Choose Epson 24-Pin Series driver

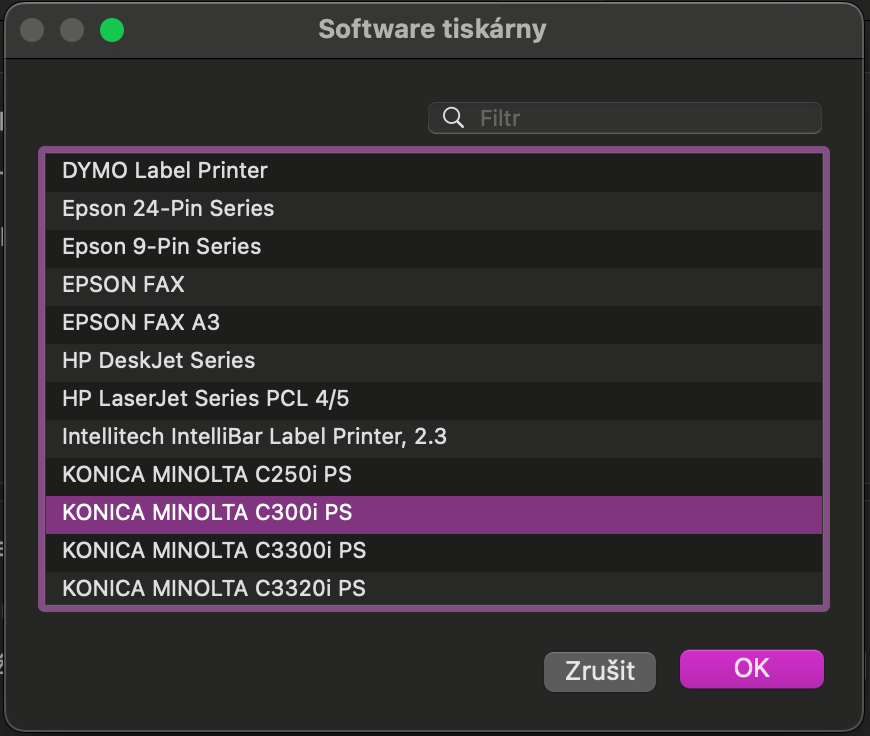point(434,209)
